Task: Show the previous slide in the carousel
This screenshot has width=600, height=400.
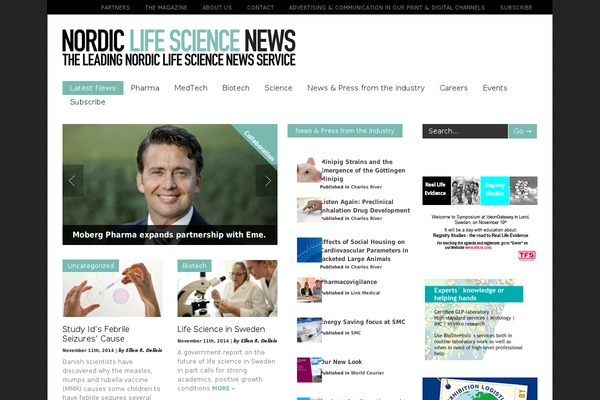Action: [73, 181]
